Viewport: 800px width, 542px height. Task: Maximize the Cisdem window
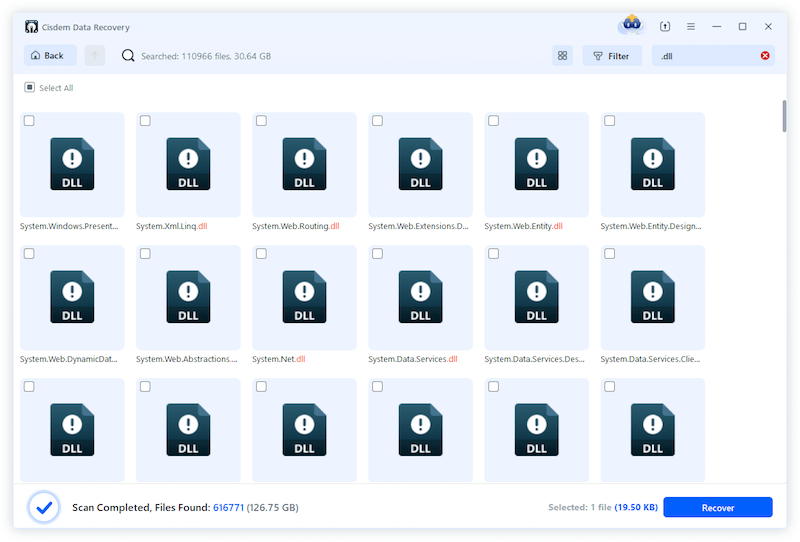tap(742, 27)
